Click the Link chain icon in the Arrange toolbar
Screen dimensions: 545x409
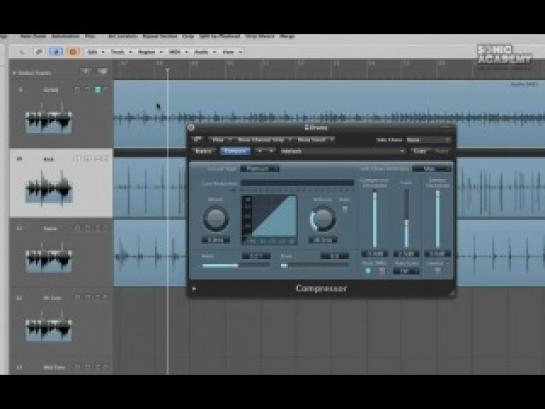39,52
